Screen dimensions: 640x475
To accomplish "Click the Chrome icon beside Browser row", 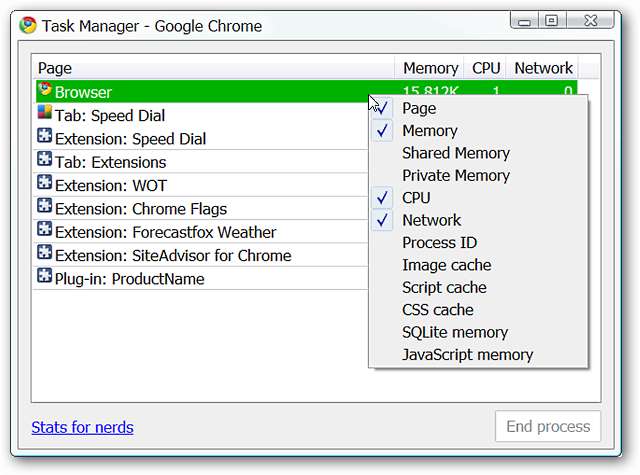I will (x=45, y=91).
